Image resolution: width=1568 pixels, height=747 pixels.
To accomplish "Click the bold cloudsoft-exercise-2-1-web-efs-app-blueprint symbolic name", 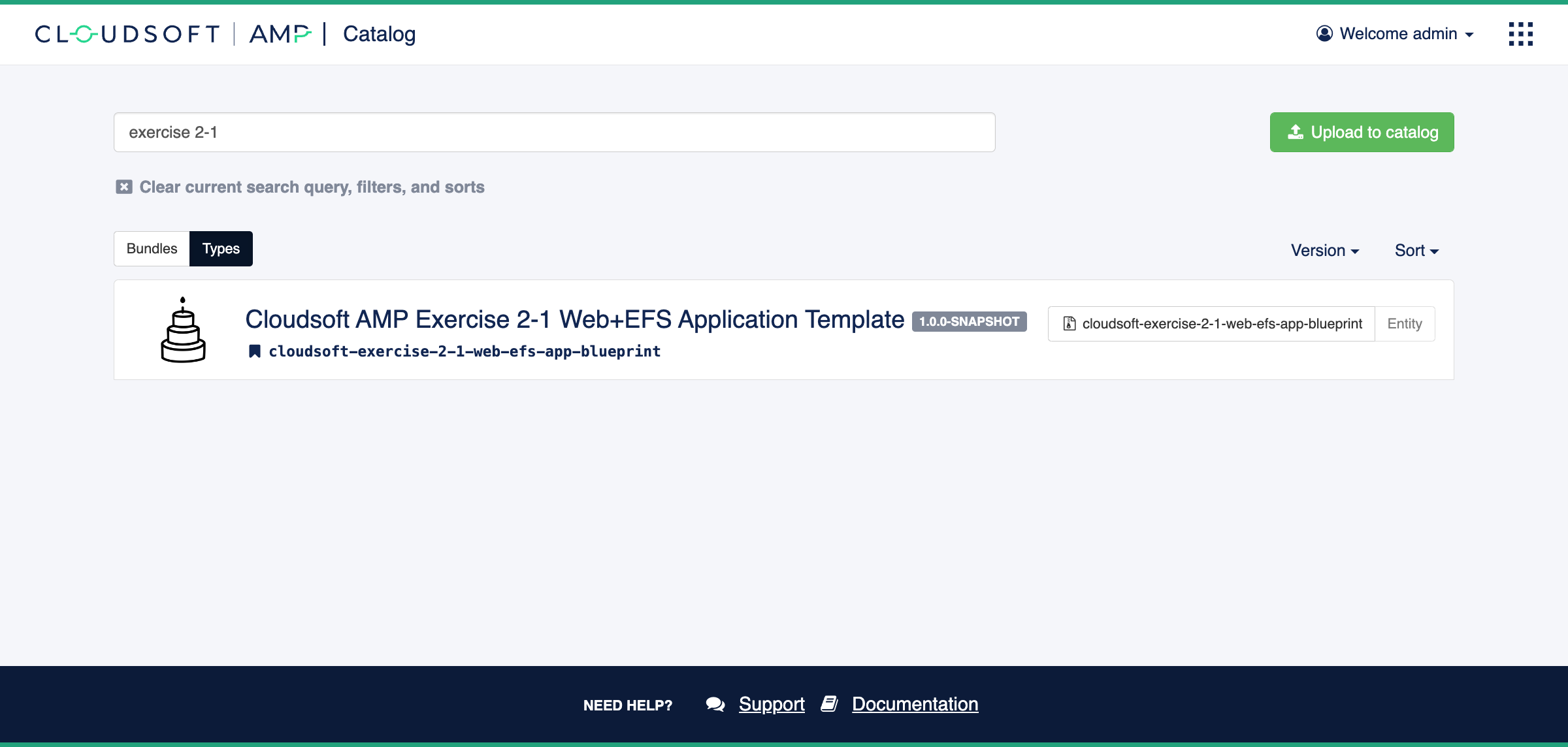I will (x=465, y=351).
